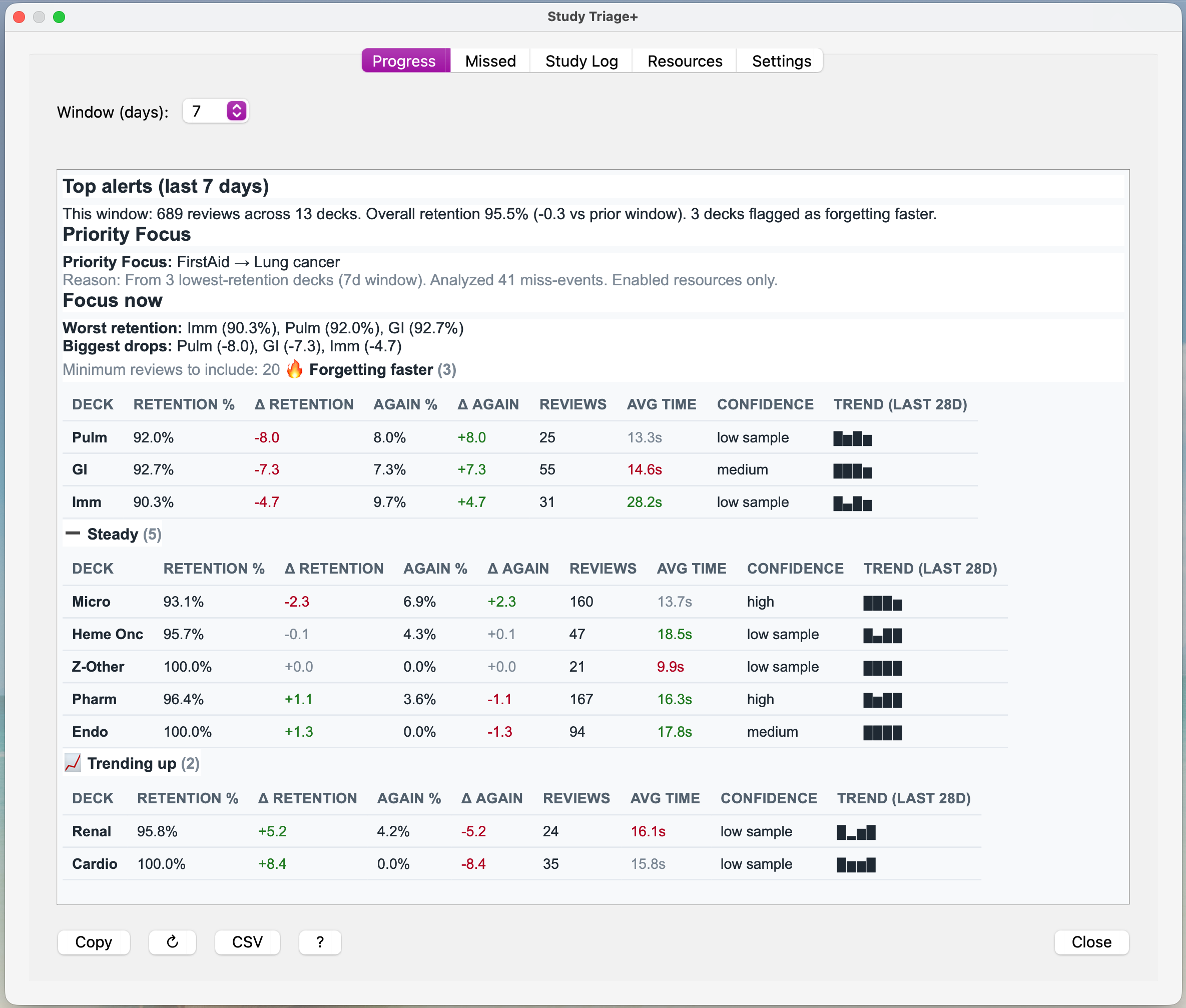Viewport: 1186px width, 1008px height.
Task: Export data with the CSV button
Action: [247, 942]
